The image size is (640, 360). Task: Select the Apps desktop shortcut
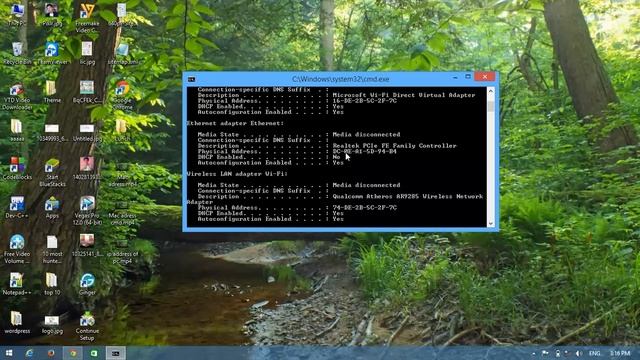point(52,207)
